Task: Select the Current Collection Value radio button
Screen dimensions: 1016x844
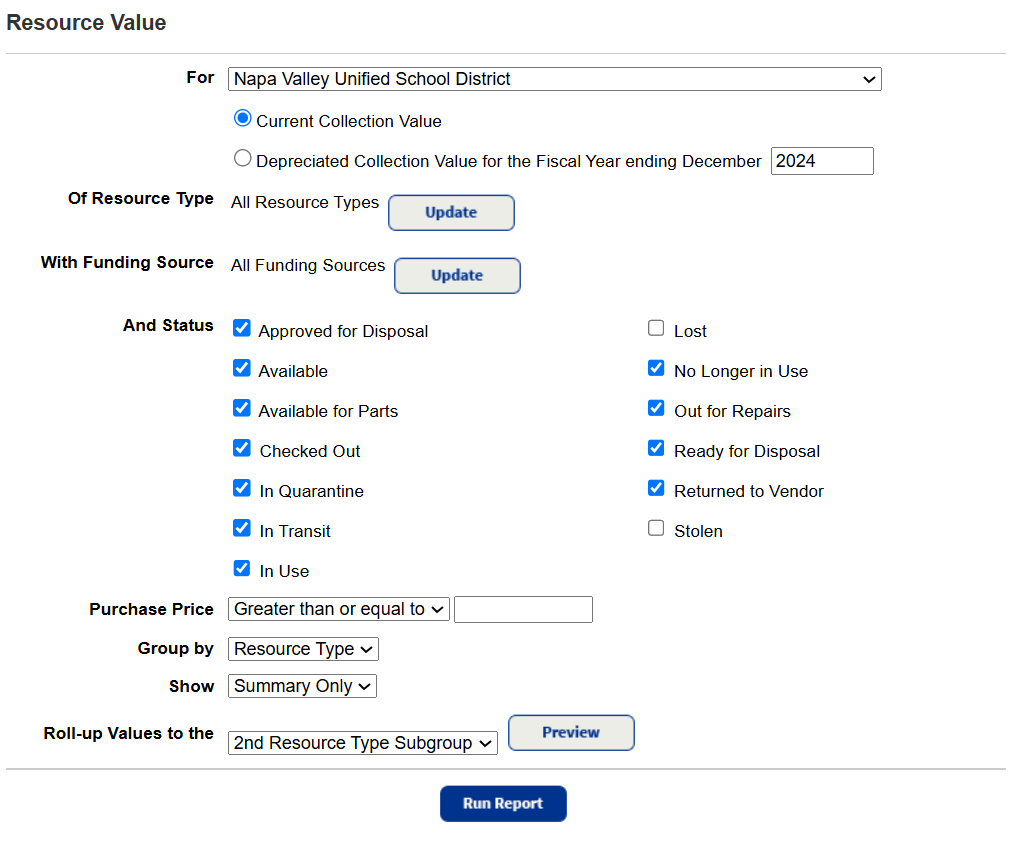Action: (242, 118)
